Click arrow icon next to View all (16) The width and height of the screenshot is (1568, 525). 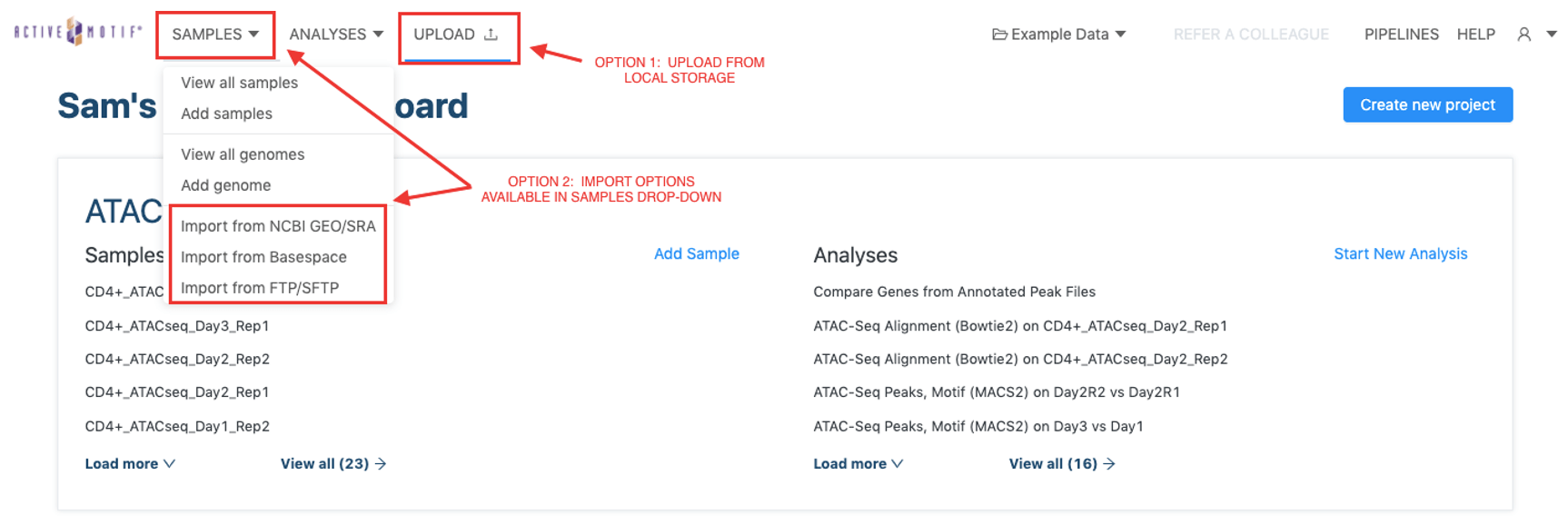point(1109,463)
